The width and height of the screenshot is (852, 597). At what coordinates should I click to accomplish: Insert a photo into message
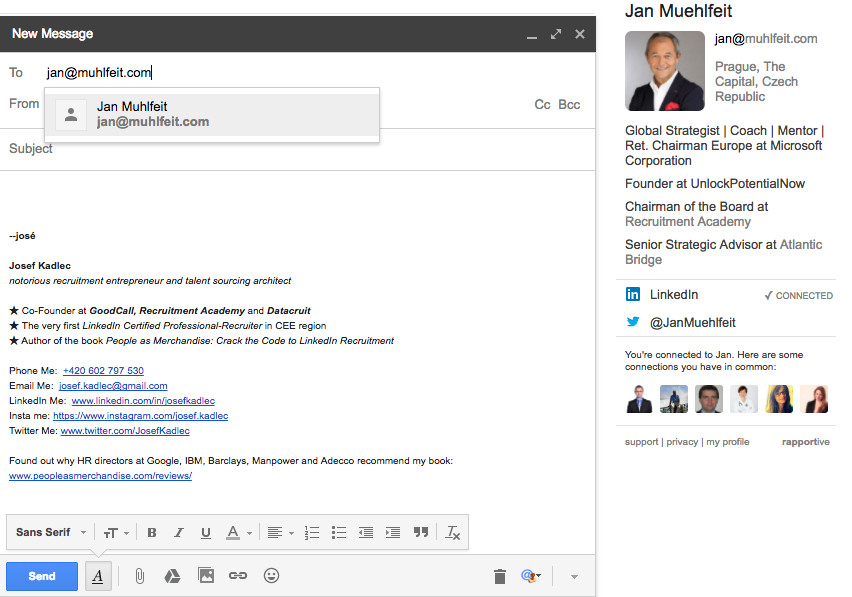pyautogui.click(x=206, y=575)
